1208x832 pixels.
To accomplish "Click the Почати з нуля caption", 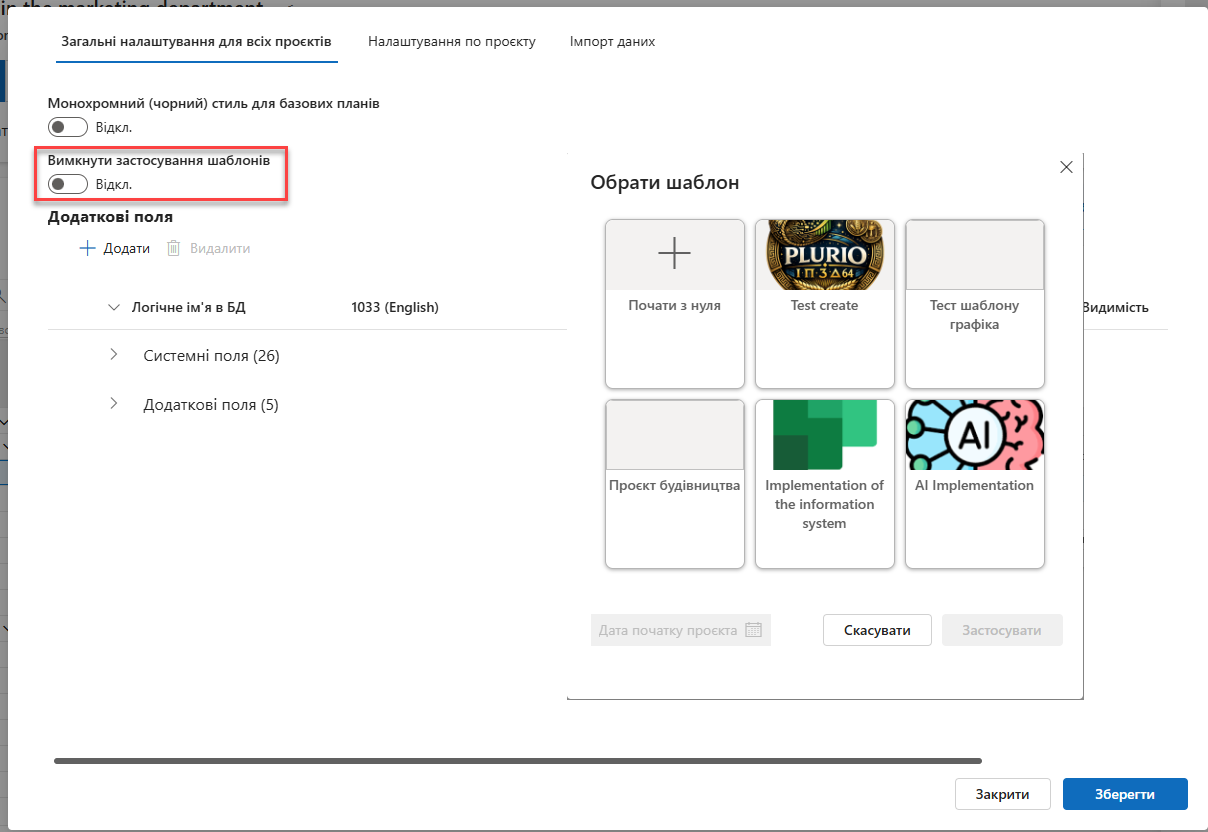I will click(x=675, y=306).
